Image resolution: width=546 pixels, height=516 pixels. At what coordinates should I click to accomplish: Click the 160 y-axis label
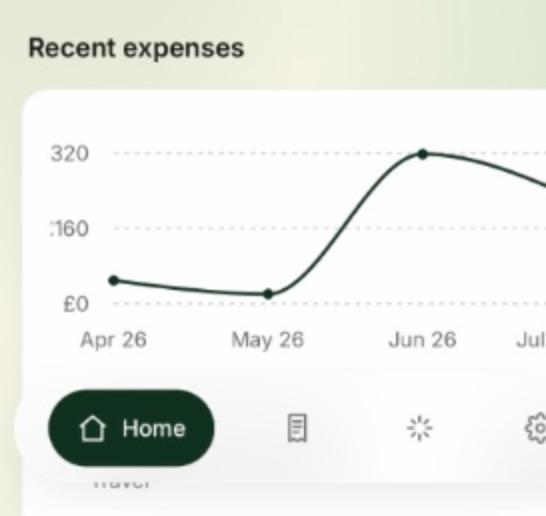(x=69, y=229)
